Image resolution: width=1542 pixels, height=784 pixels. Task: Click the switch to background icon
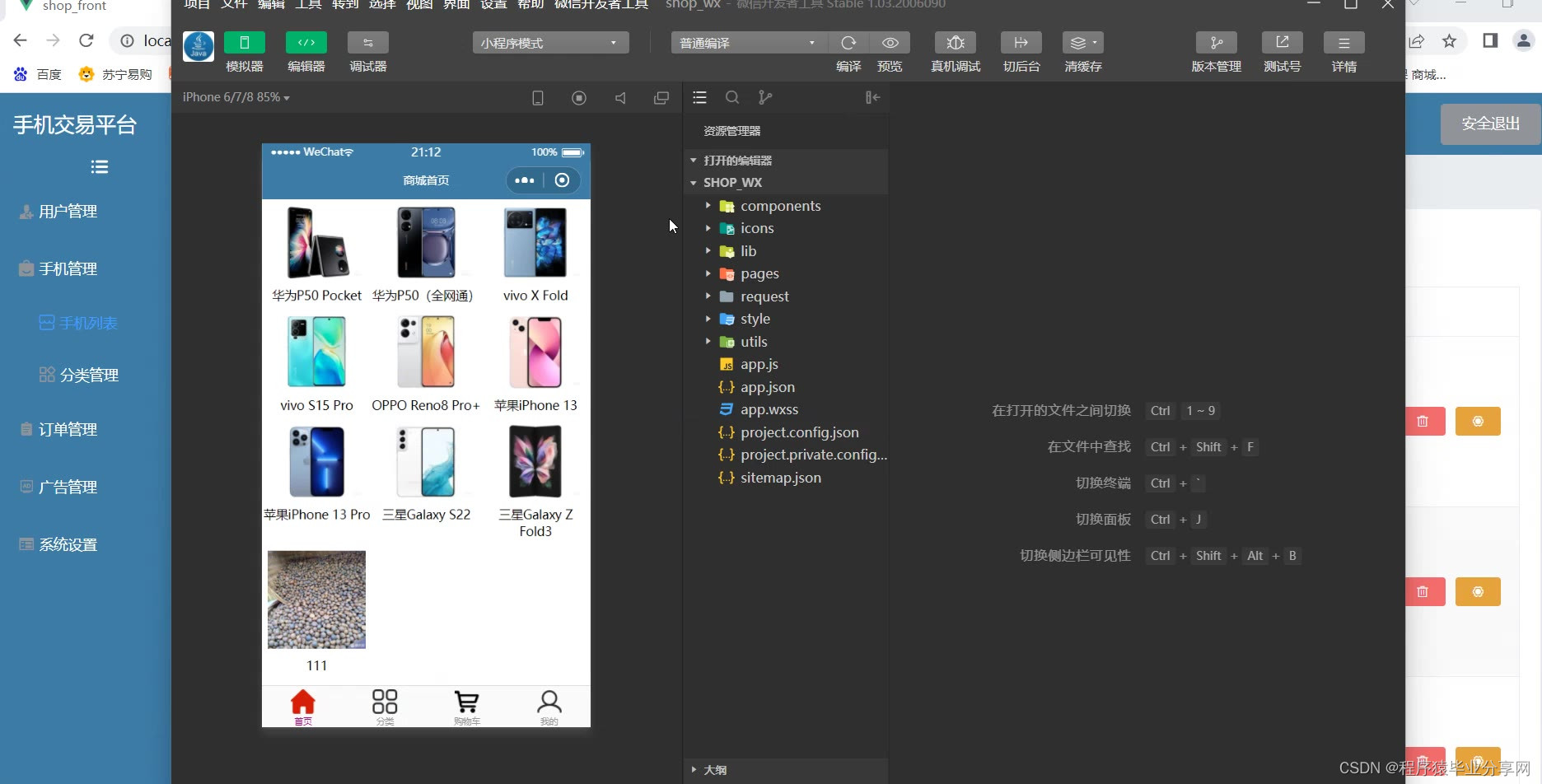1021,43
